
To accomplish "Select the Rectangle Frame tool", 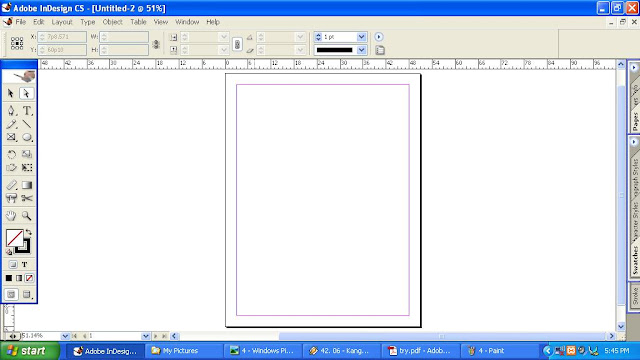I will point(11,137).
